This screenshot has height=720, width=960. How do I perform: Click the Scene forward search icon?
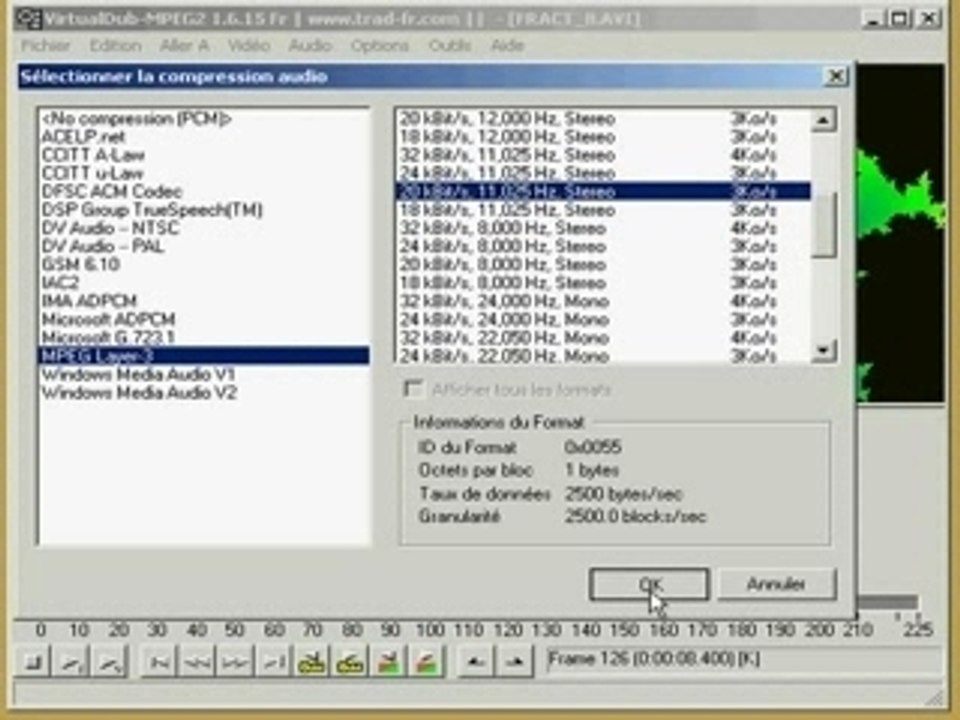427,662
